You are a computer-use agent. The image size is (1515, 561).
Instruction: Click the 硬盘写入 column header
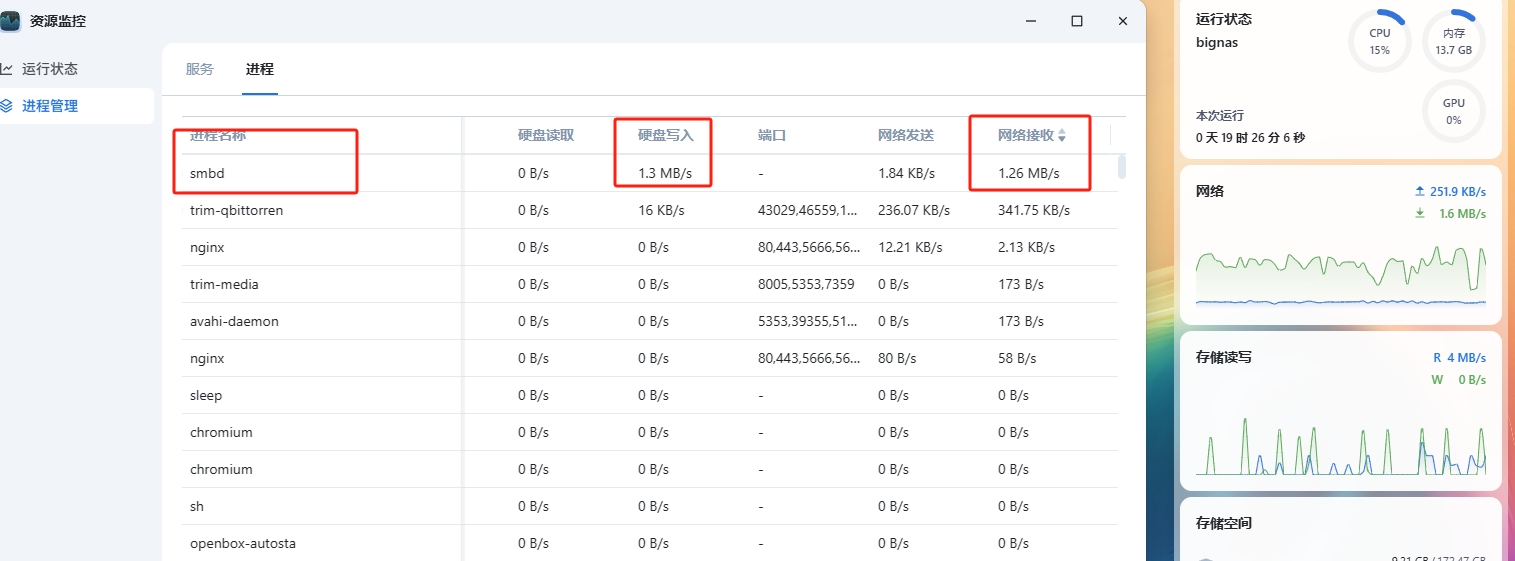tap(666, 135)
